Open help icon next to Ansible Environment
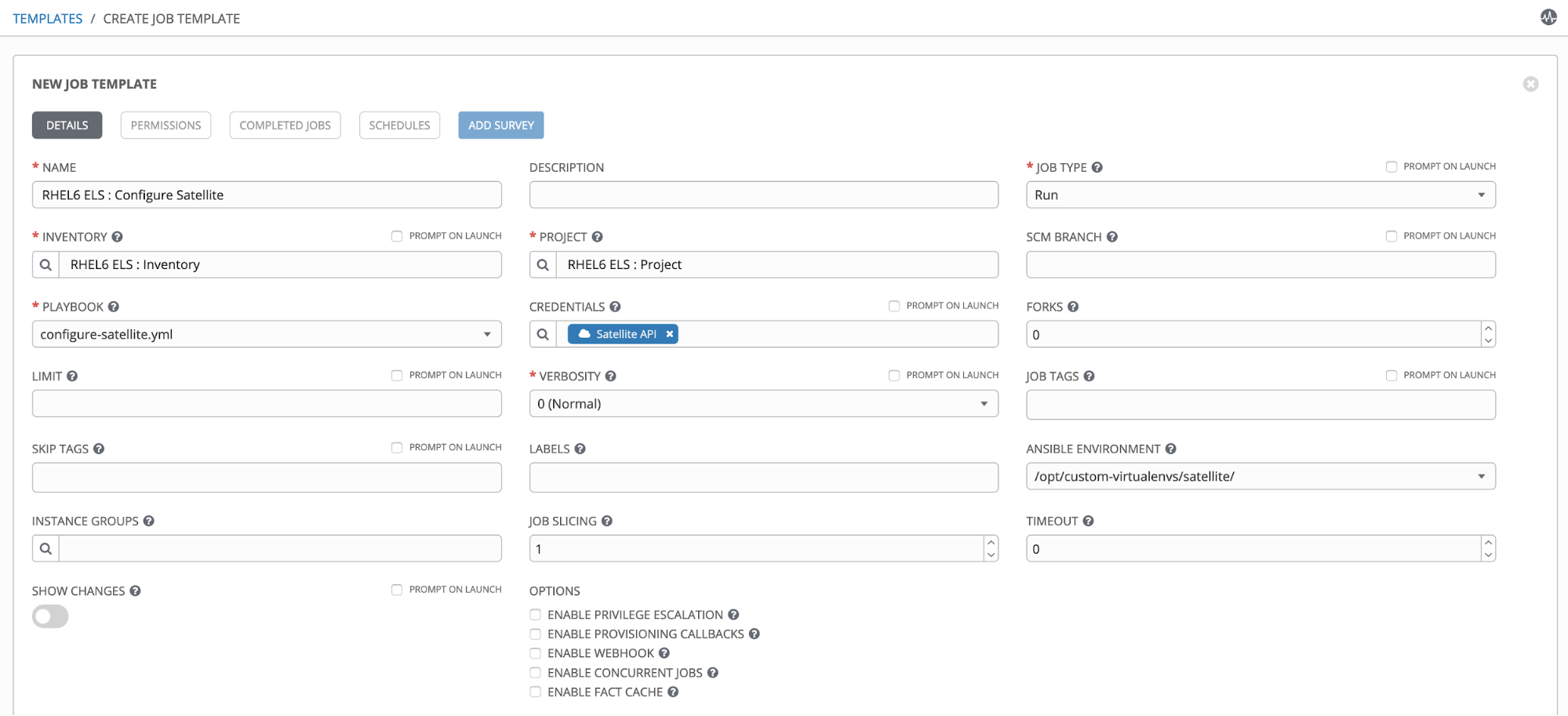This screenshot has width=1568, height=716. pos(1170,449)
